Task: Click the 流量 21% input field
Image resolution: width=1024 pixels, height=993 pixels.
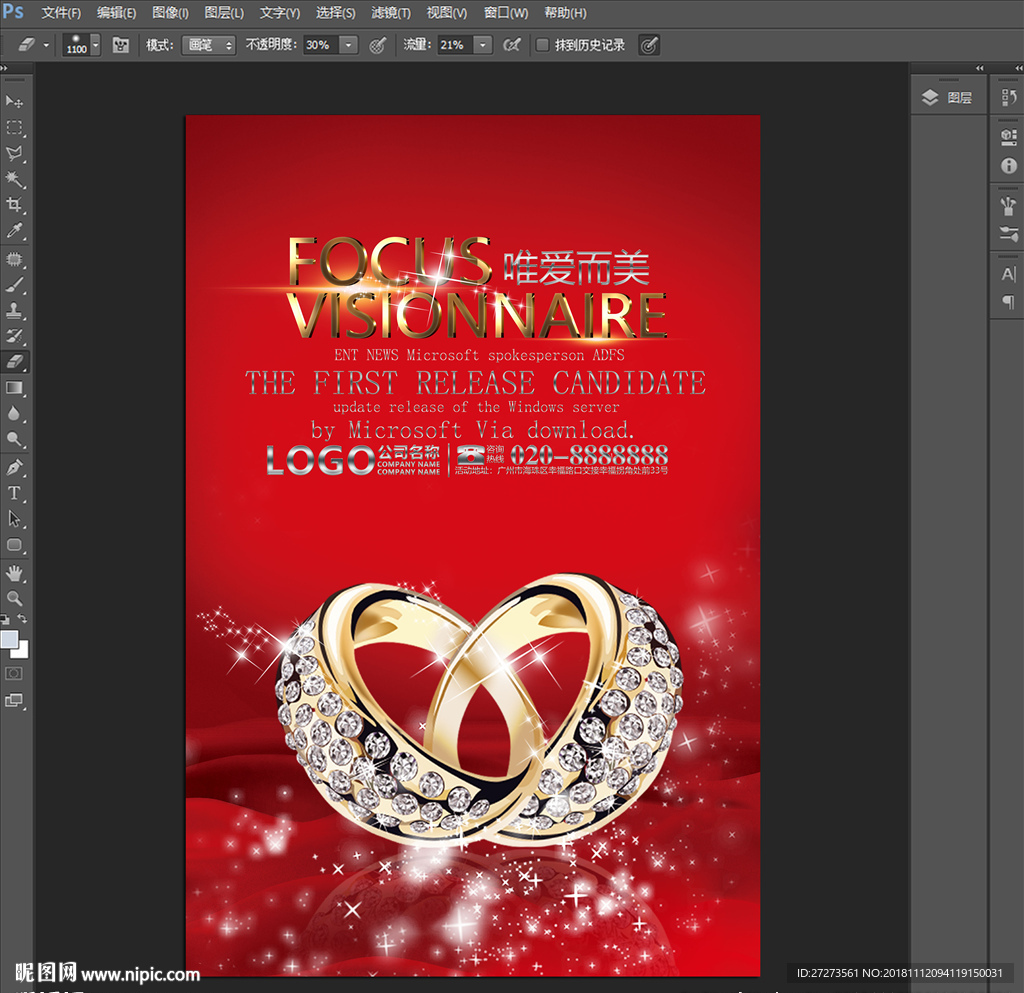Action: tap(454, 45)
